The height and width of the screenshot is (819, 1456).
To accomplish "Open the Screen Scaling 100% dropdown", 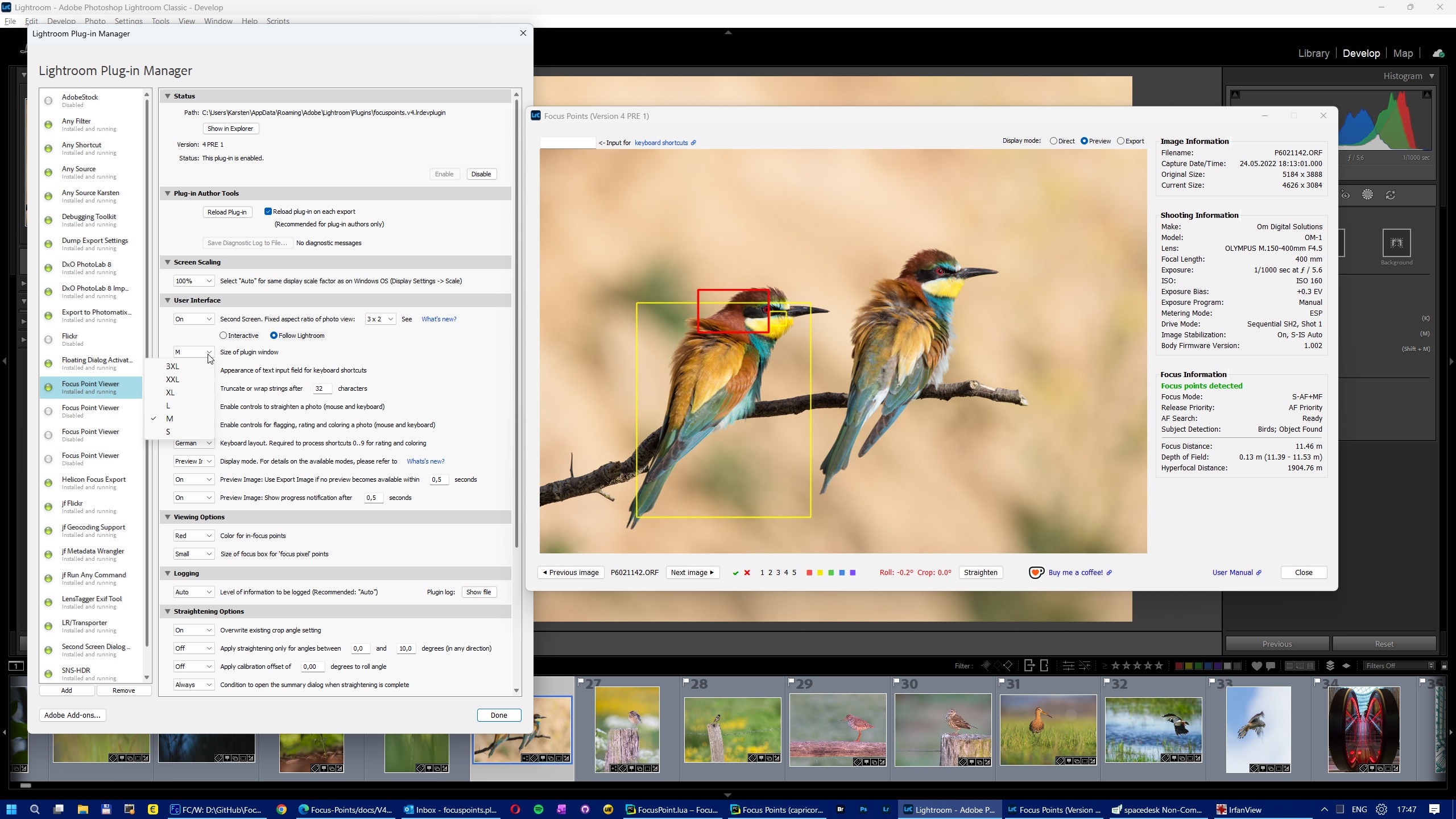I will click(x=194, y=281).
